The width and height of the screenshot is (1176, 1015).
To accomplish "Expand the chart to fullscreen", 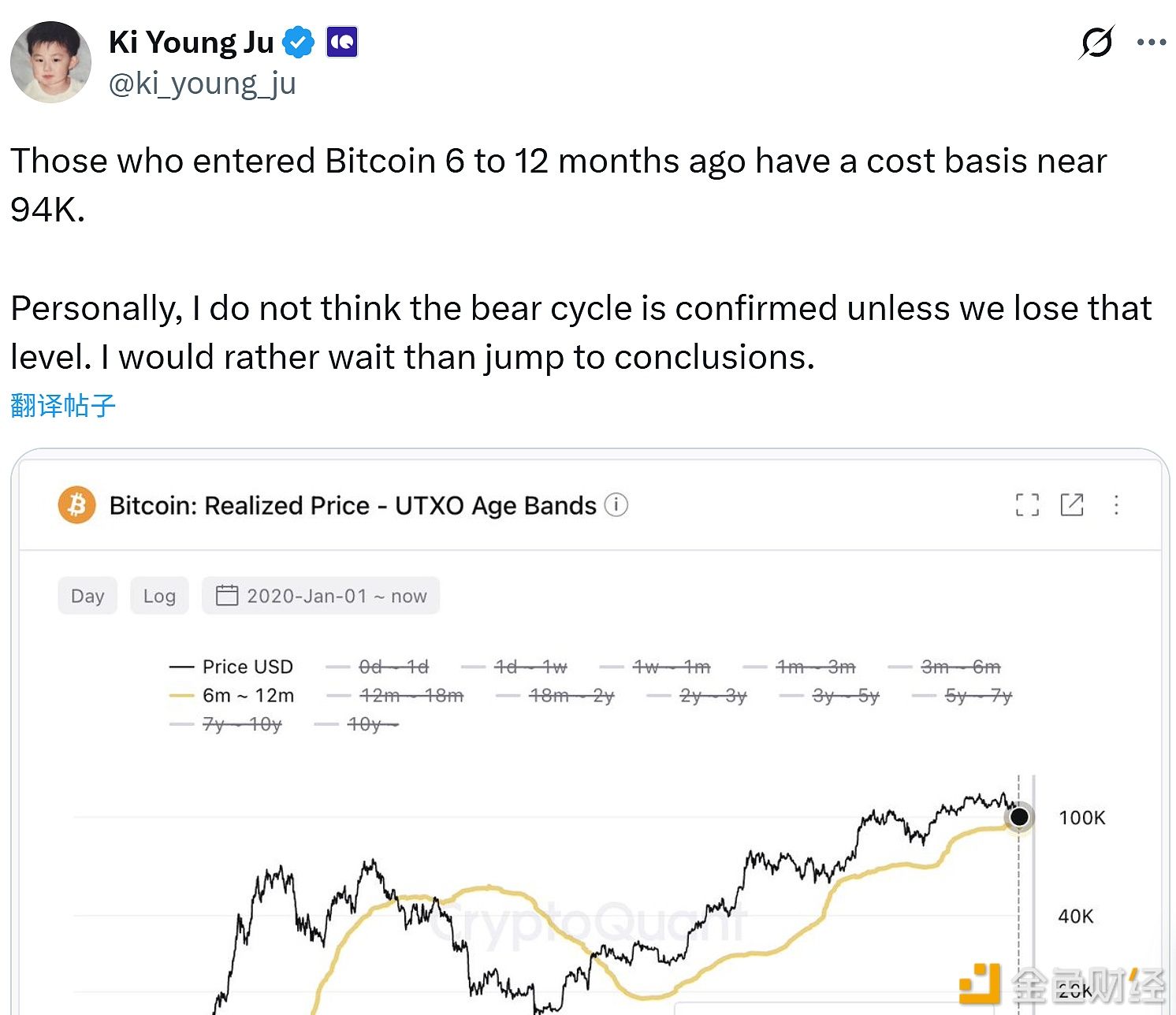I will coord(1027,504).
